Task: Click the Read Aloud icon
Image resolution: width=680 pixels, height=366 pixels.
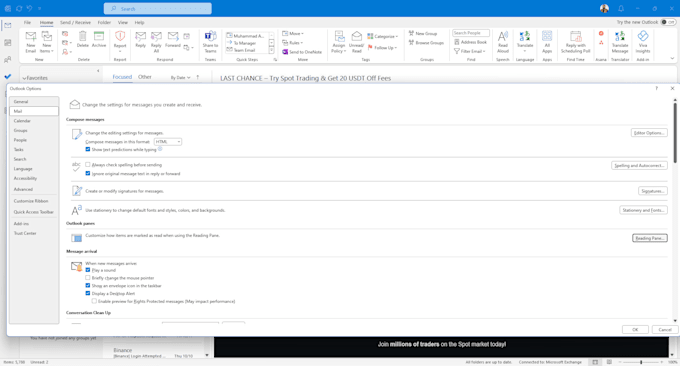Action: point(503,36)
